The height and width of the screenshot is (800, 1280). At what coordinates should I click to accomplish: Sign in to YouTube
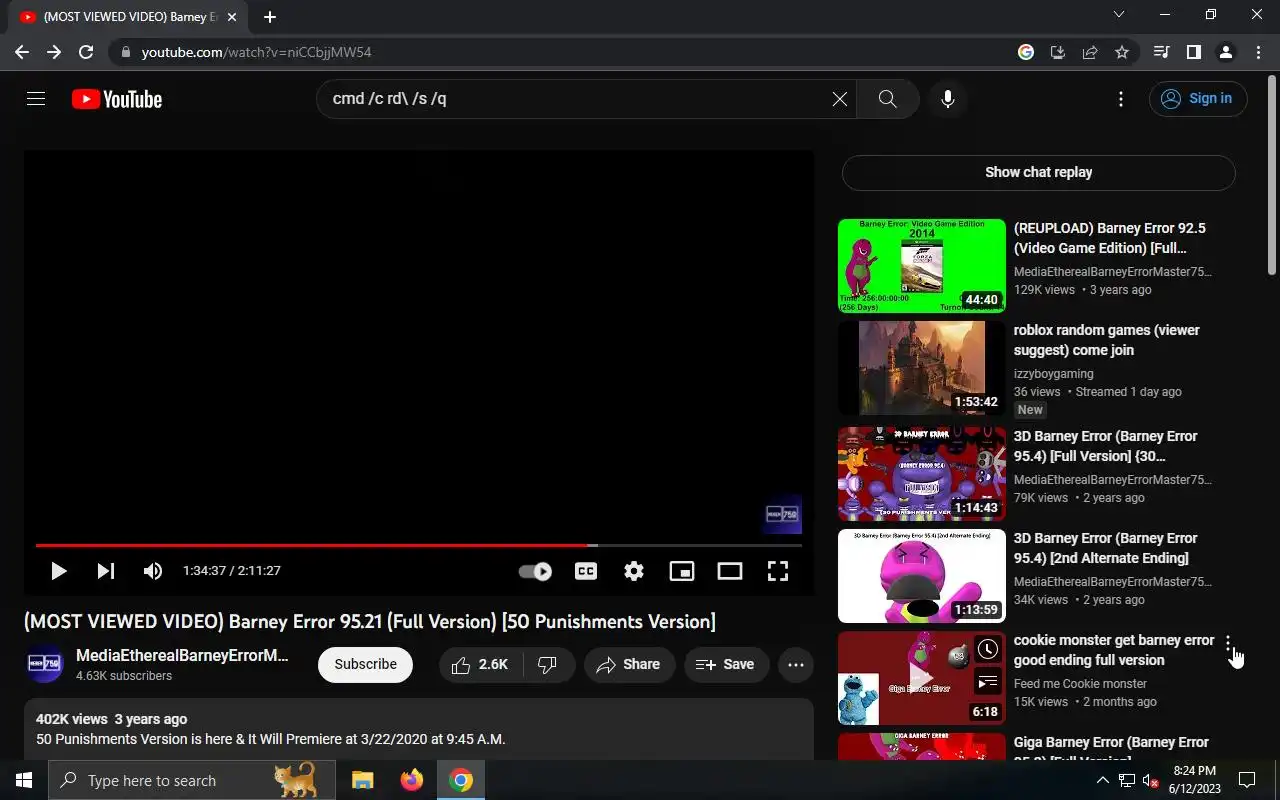[x=1198, y=99]
